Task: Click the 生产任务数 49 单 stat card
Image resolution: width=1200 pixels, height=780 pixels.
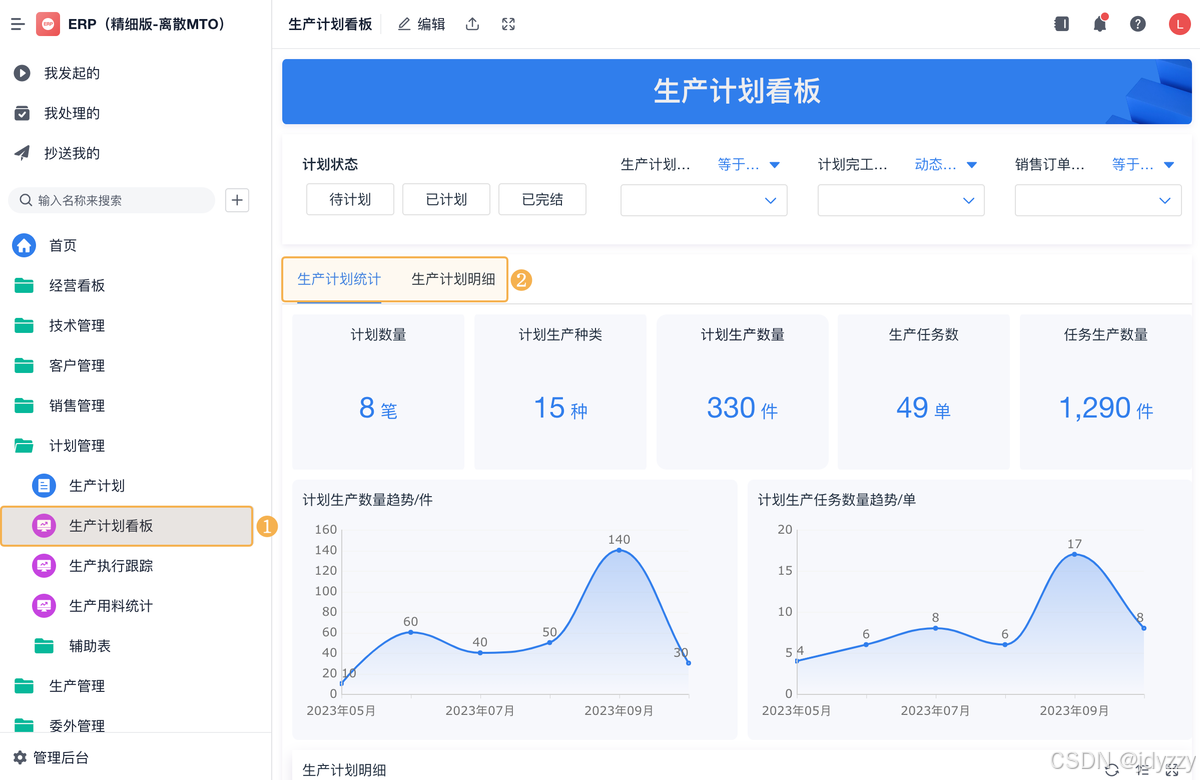Action: point(924,392)
